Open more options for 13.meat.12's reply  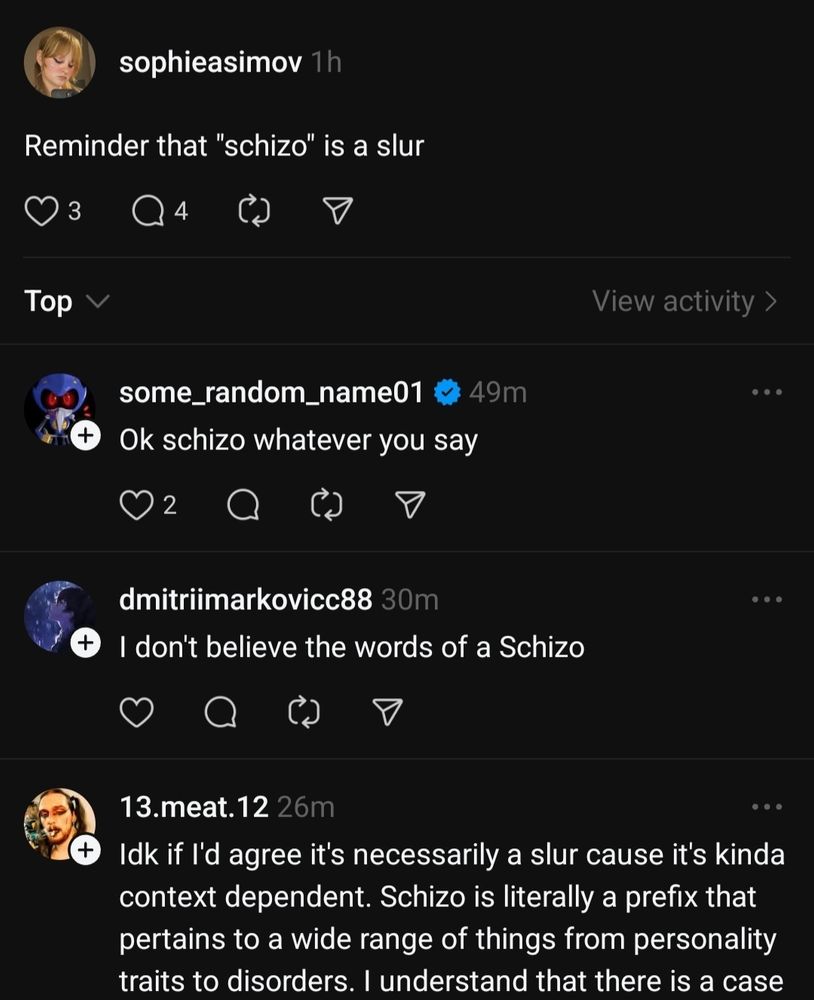[767, 806]
